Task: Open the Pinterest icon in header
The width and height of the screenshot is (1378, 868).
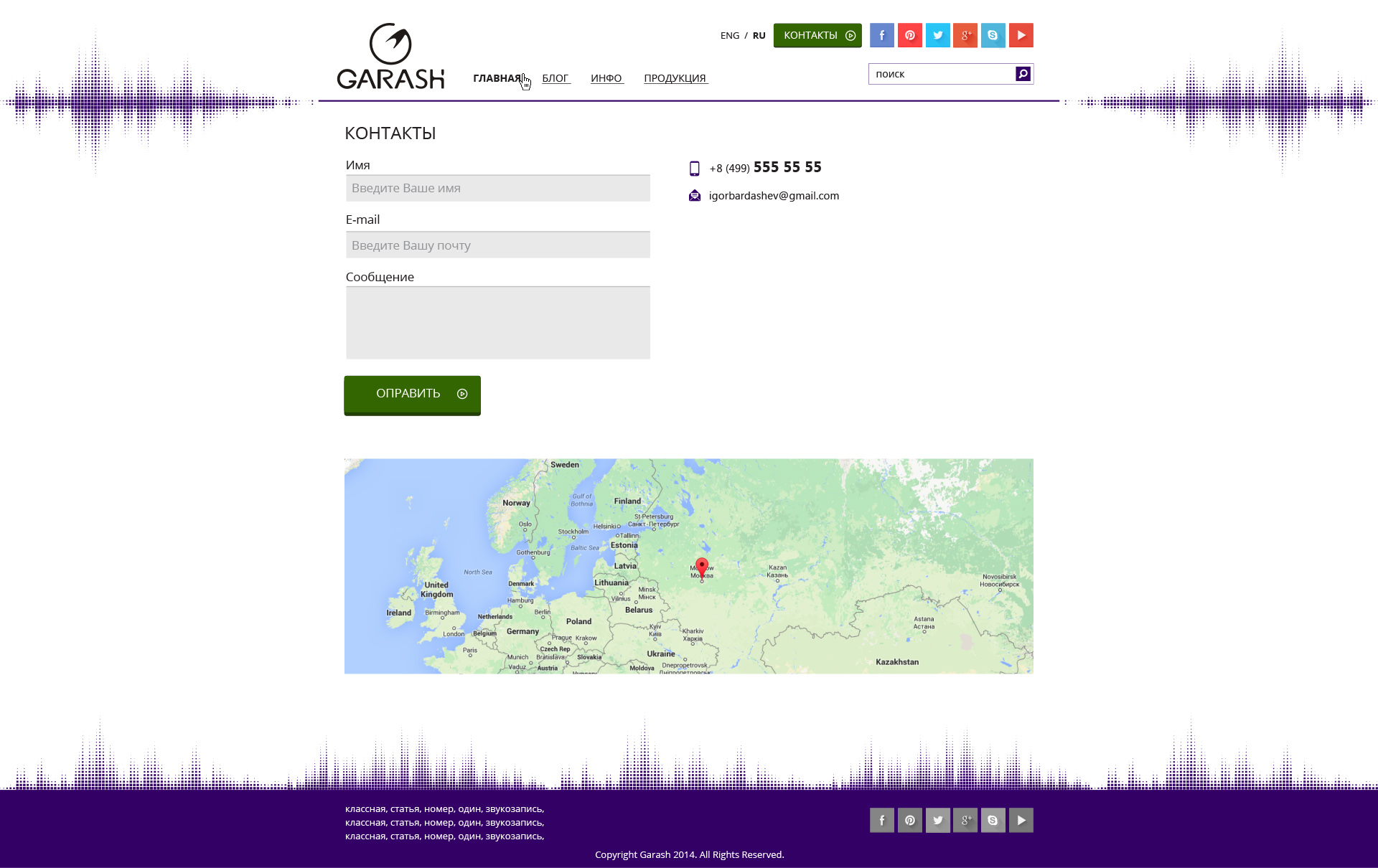Action: pyautogui.click(x=909, y=35)
